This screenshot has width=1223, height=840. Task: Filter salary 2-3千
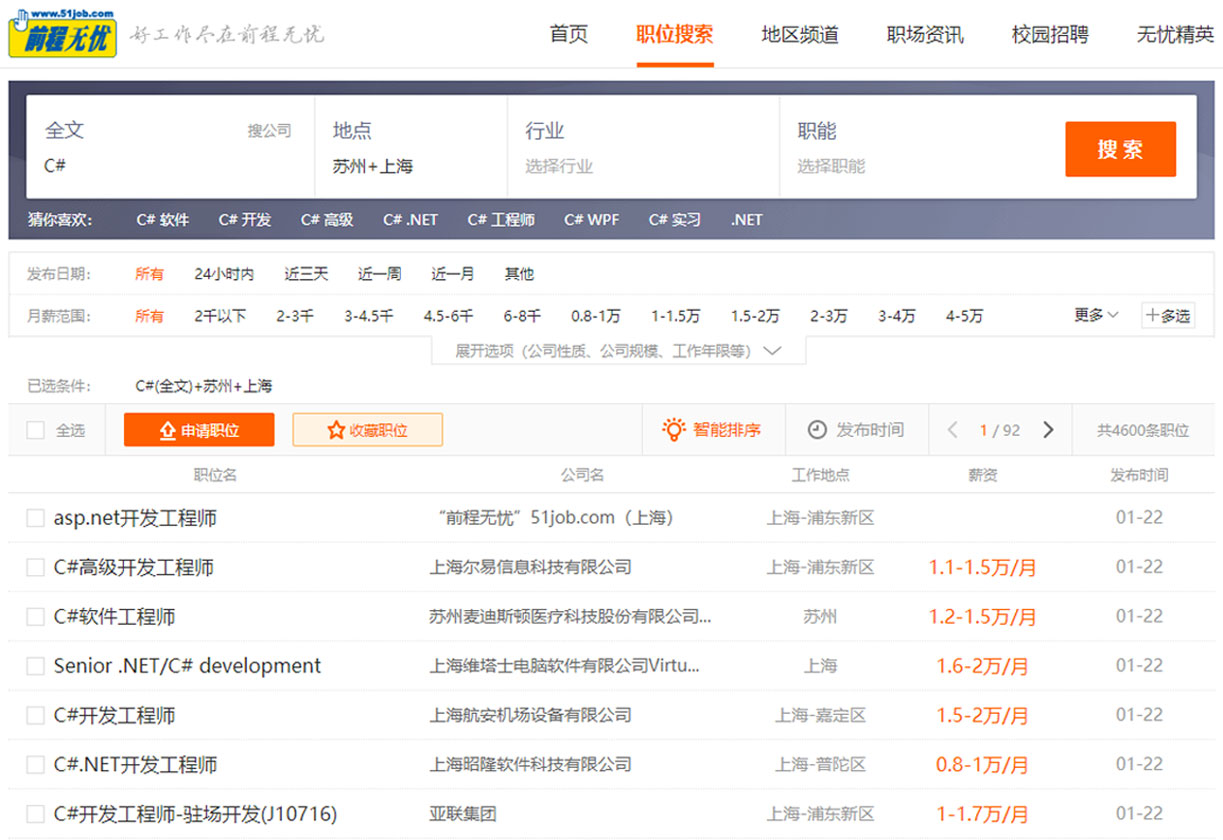(x=295, y=316)
